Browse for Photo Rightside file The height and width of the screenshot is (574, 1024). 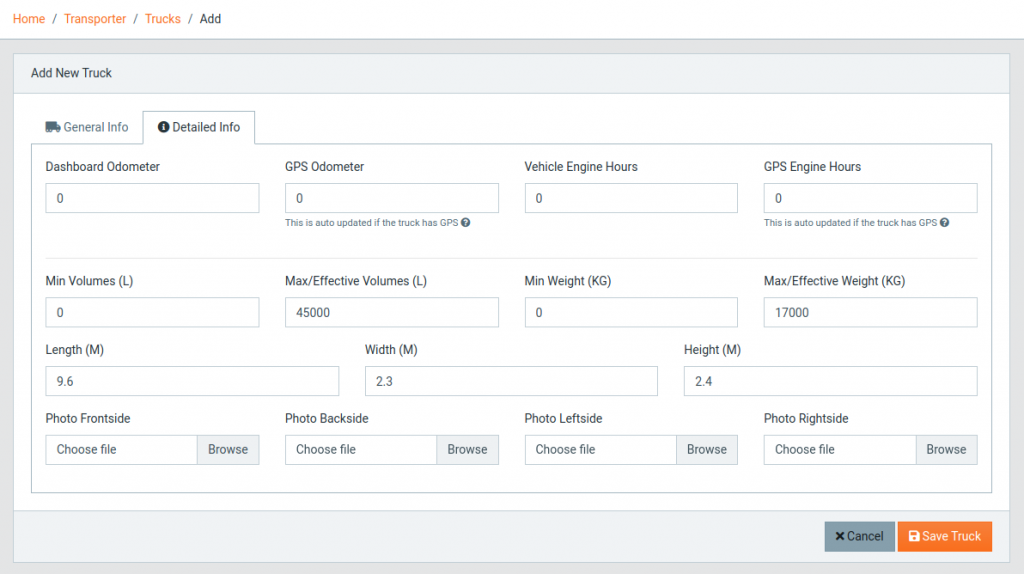[946, 449]
